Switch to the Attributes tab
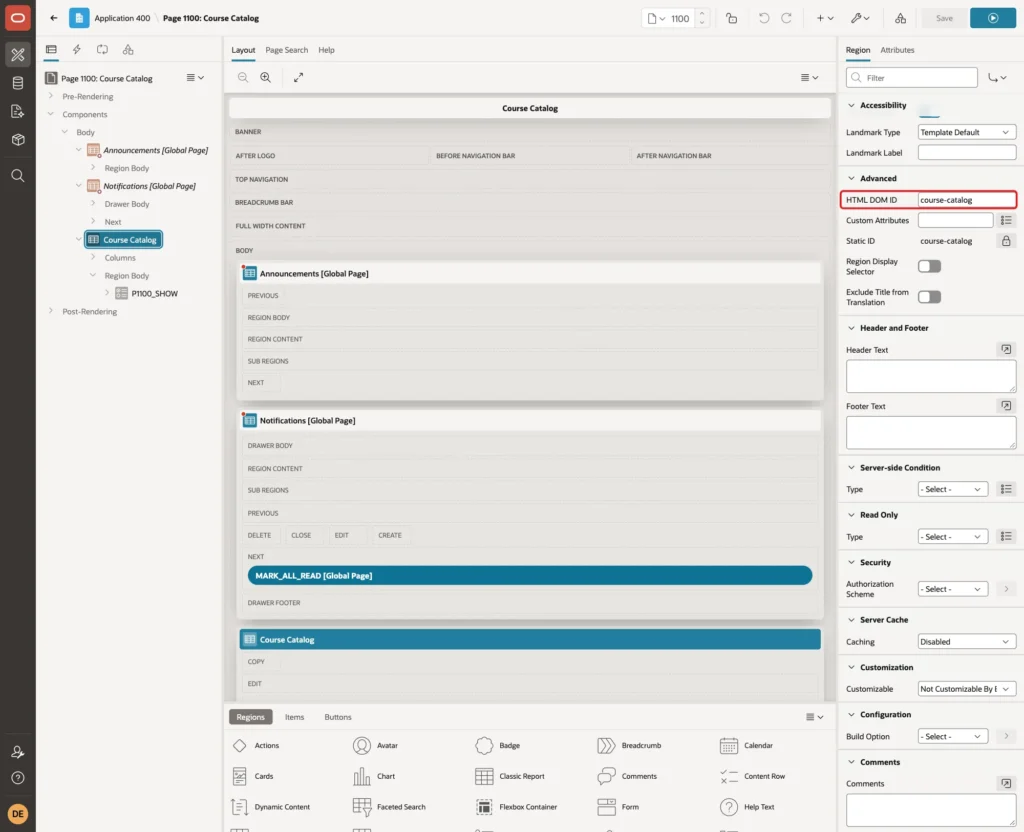 [x=897, y=50]
